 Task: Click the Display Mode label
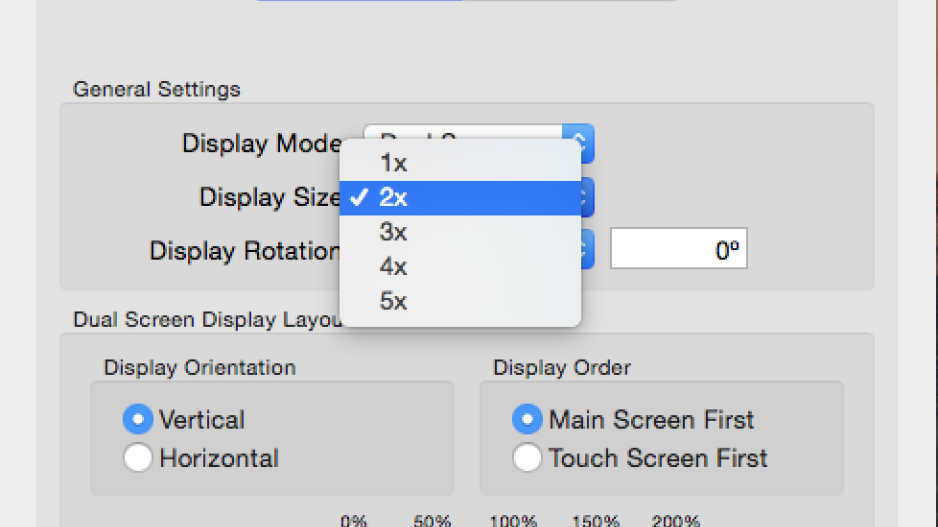click(x=262, y=144)
